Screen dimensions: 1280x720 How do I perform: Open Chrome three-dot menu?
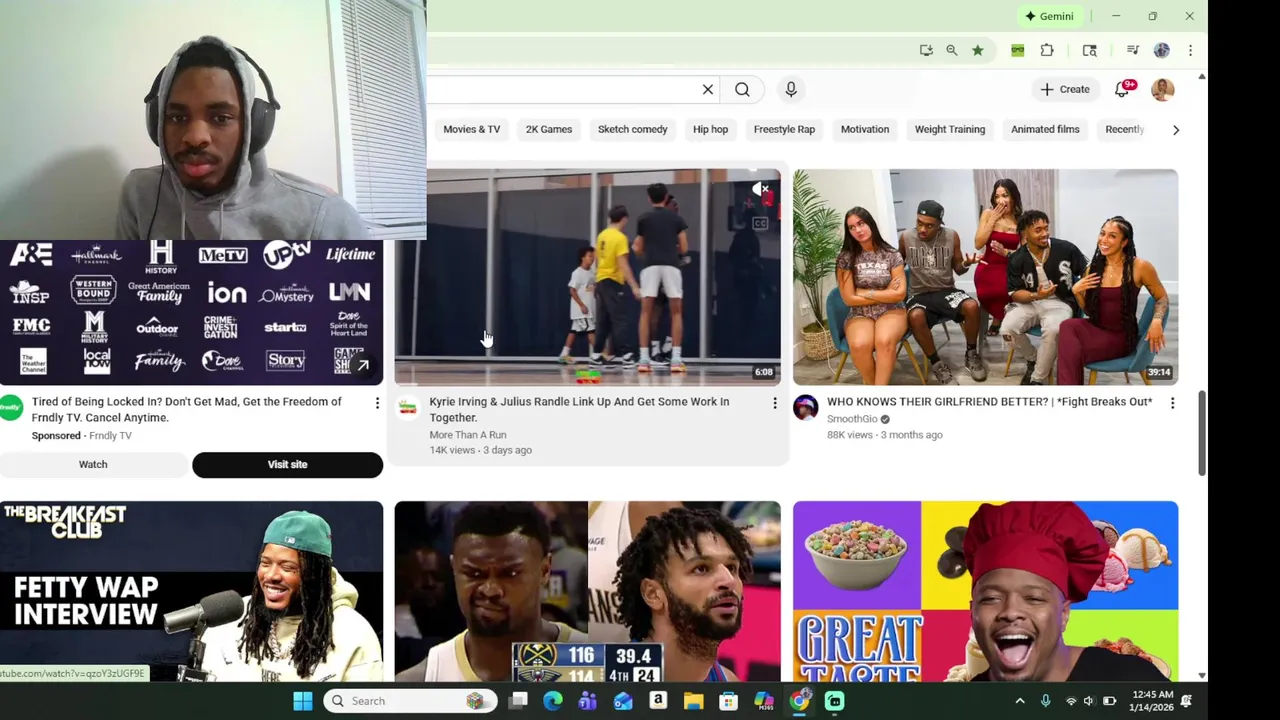pos(1190,50)
